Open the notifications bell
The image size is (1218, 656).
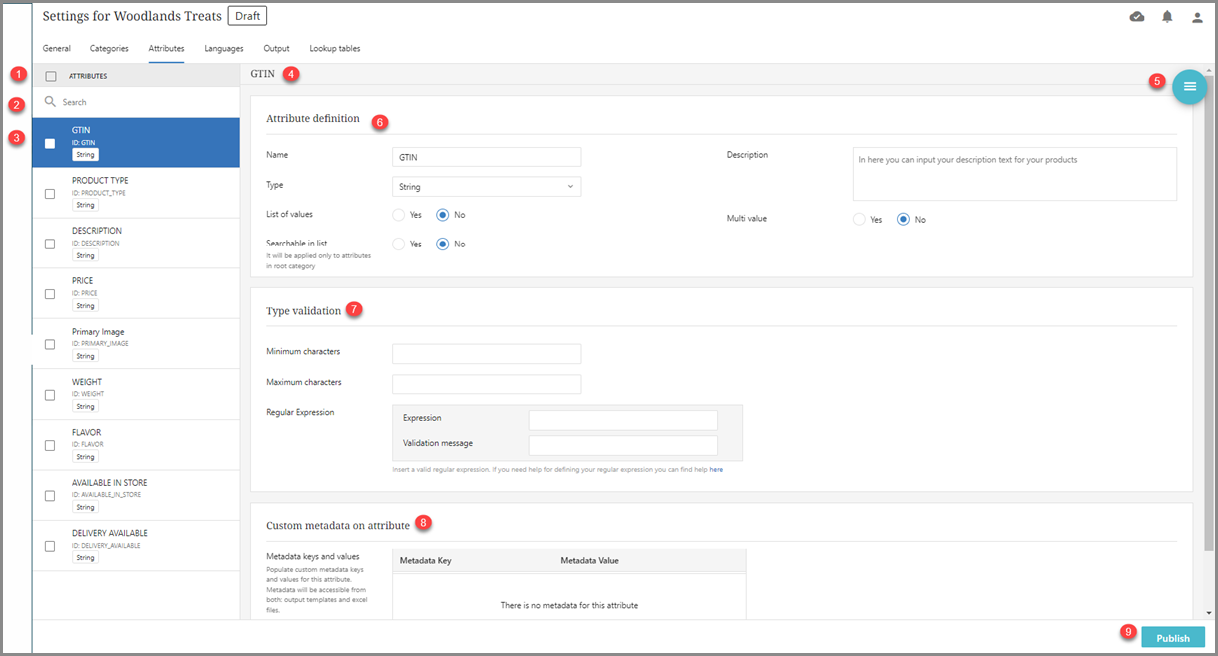pyautogui.click(x=1167, y=17)
